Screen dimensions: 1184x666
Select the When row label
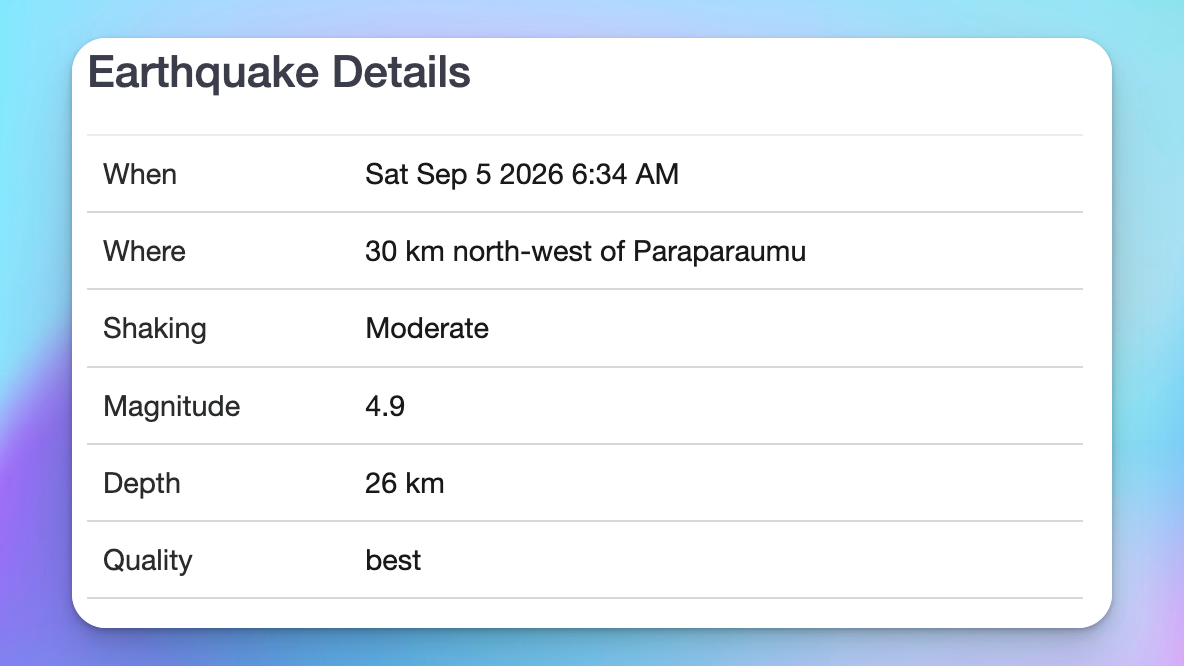coord(140,174)
